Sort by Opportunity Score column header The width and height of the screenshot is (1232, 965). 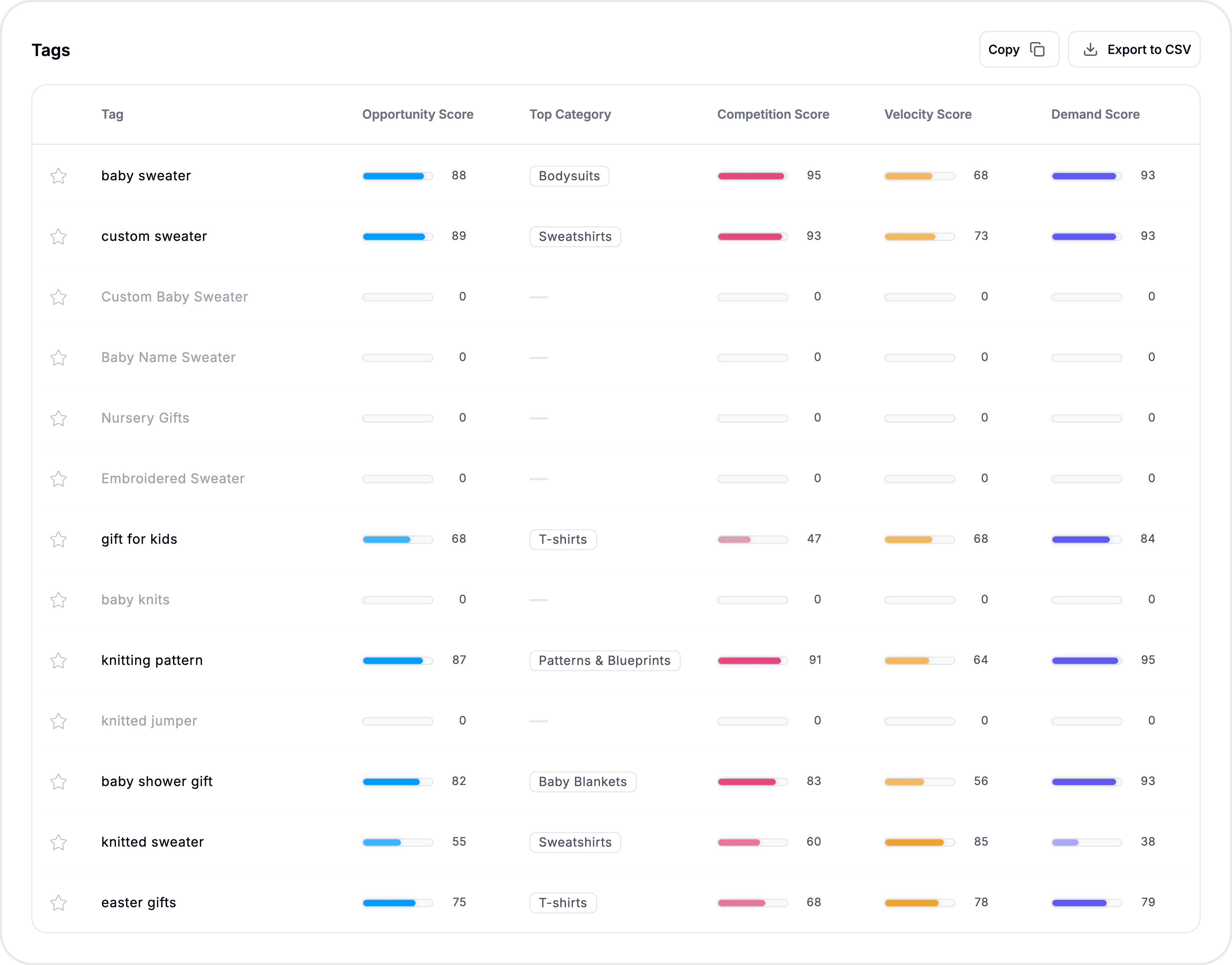(417, 115)
